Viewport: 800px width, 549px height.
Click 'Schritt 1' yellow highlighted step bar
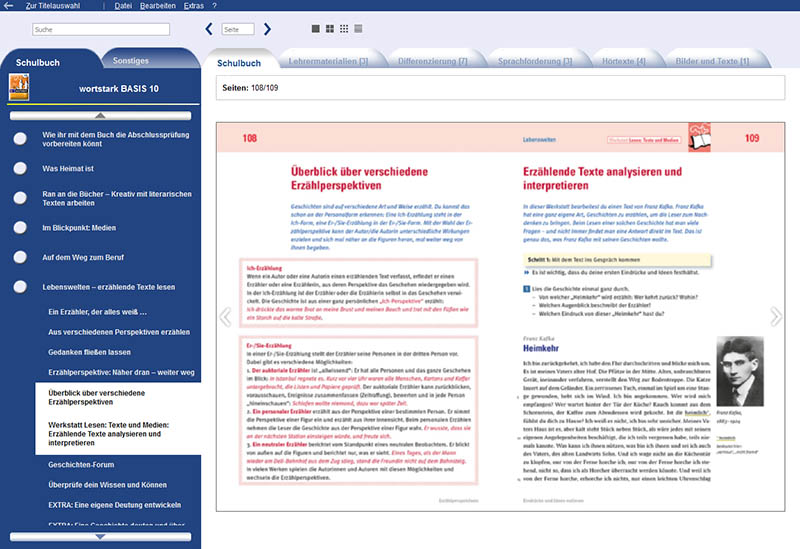(617, 260)
